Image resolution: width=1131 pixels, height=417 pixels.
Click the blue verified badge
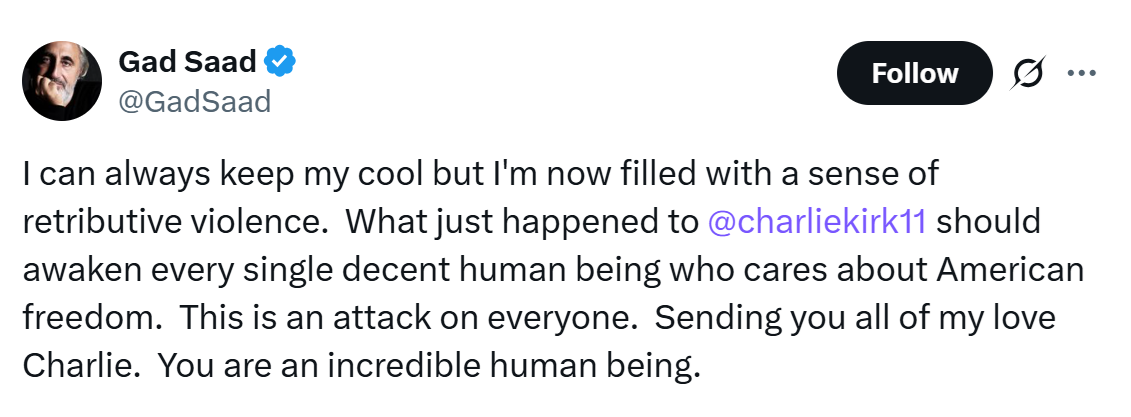pyautogui.click(x=279, y=63)
